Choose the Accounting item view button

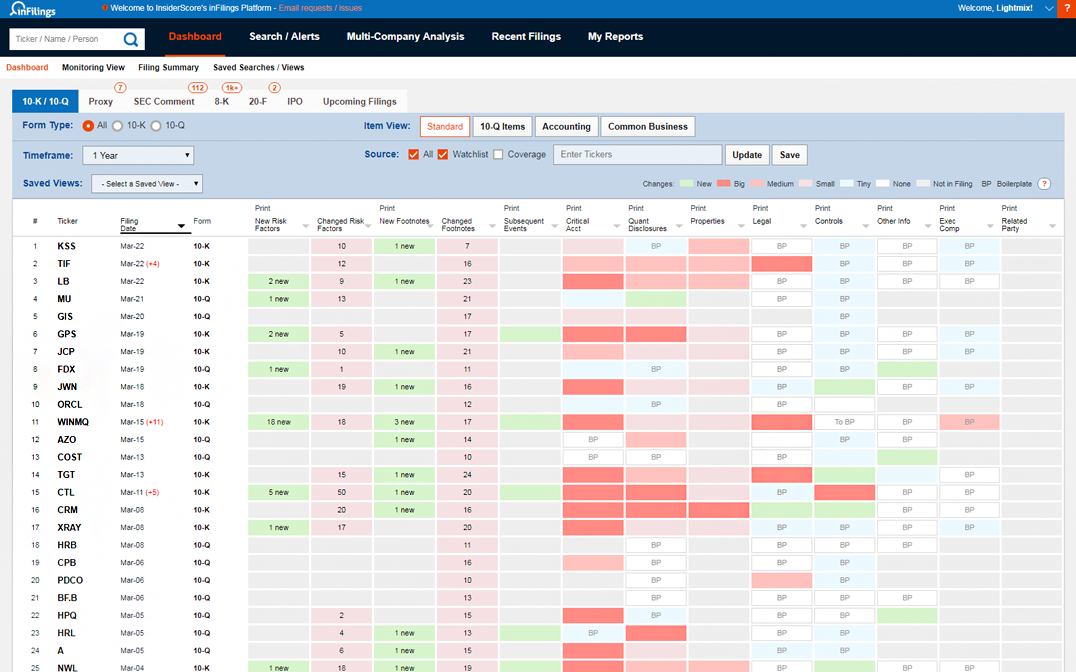(x=566, y=126)
